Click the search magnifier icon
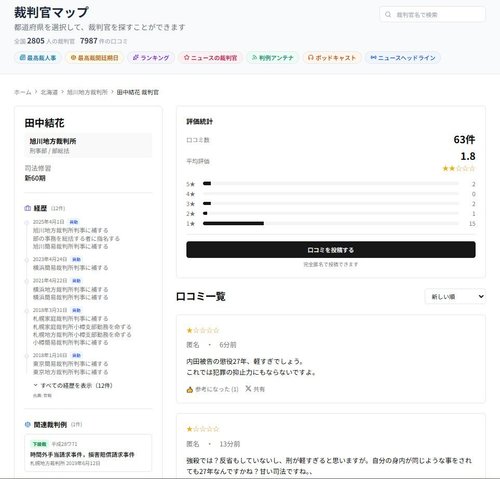The width and height of the screenshot is (500, 479). tap(388, 14)
